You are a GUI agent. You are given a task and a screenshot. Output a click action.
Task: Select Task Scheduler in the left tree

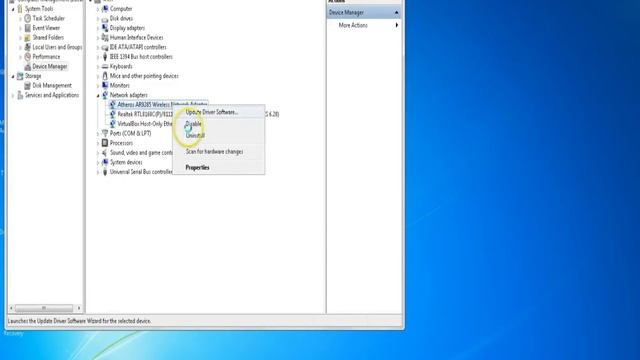(x=49, y=18)
